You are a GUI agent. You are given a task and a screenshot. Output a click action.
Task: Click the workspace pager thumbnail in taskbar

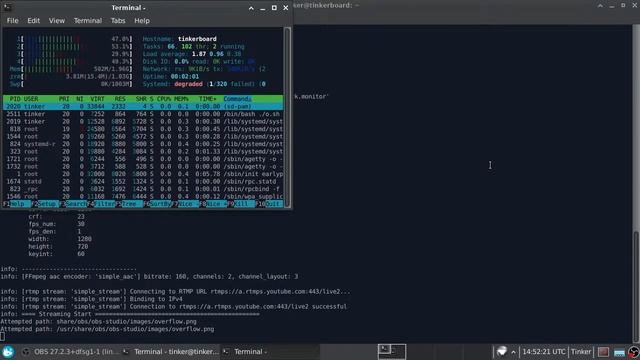pos(392,351)
